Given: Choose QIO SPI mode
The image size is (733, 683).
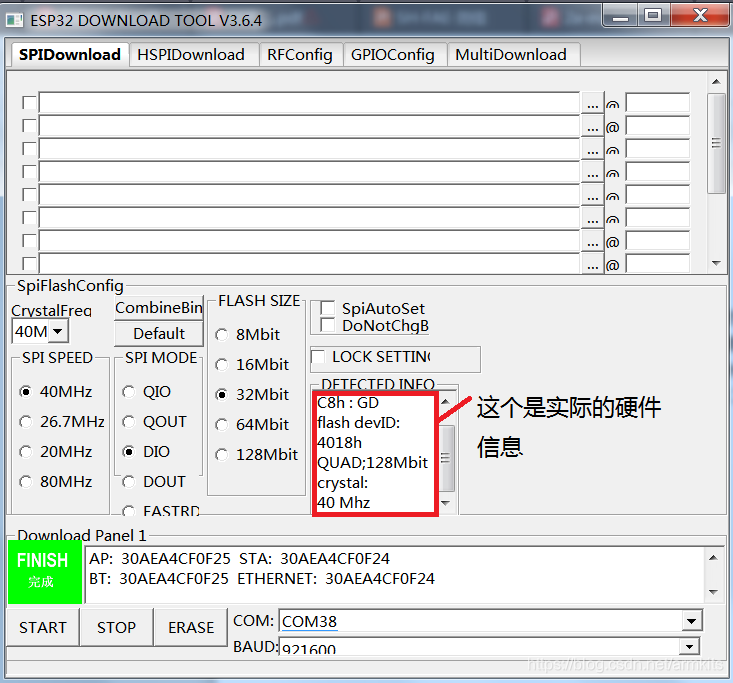Looking at the screenshot, I should point(147,391).
